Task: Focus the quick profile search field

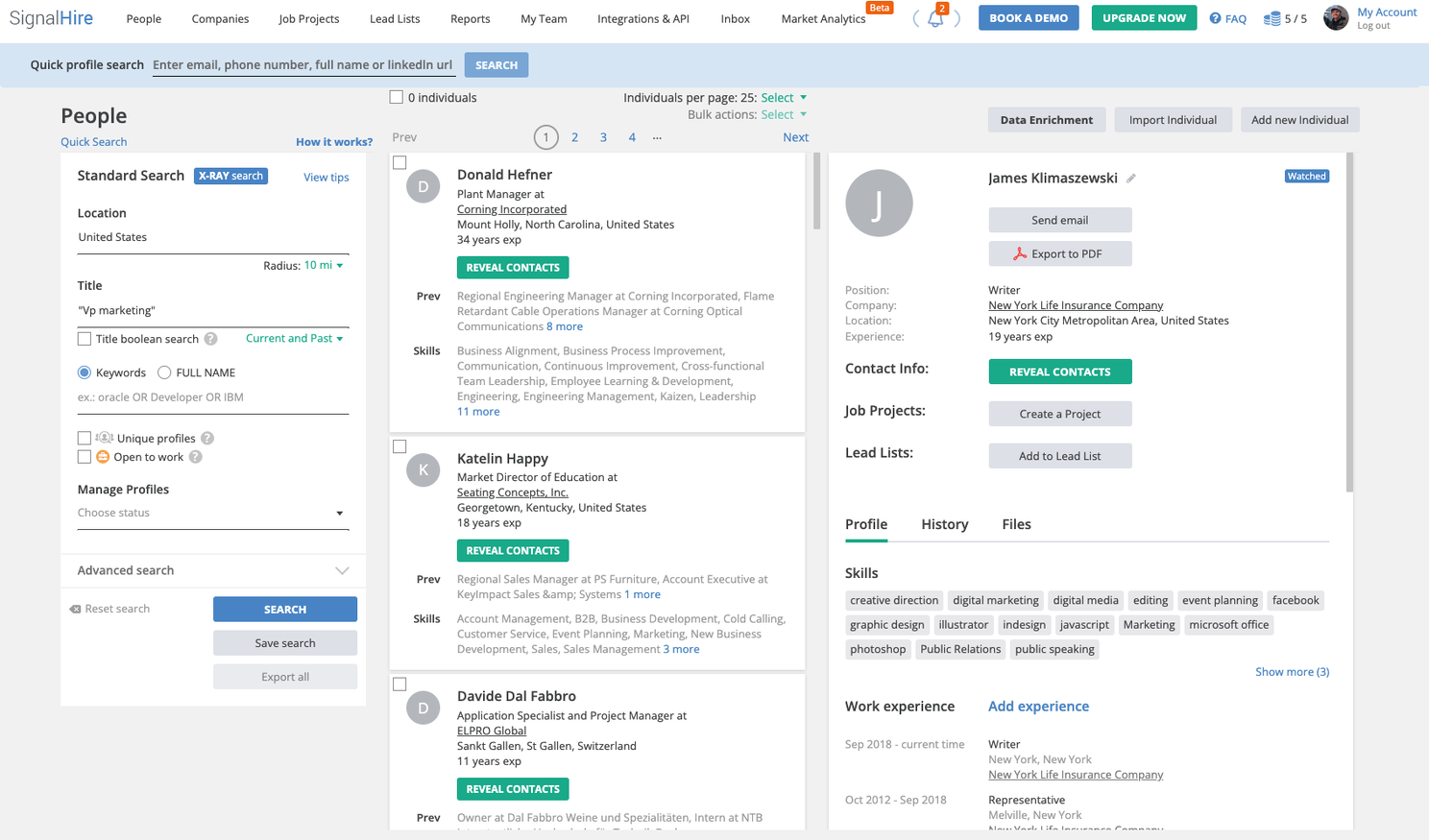Action: coord(303,65)
